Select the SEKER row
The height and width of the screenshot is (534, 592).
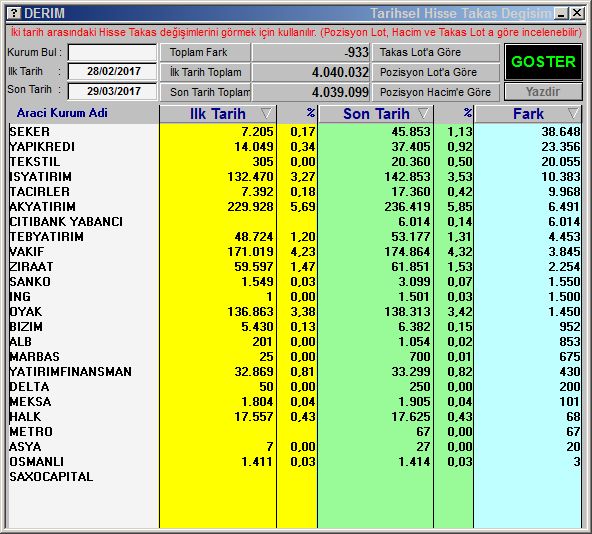(x=294, y=131)
